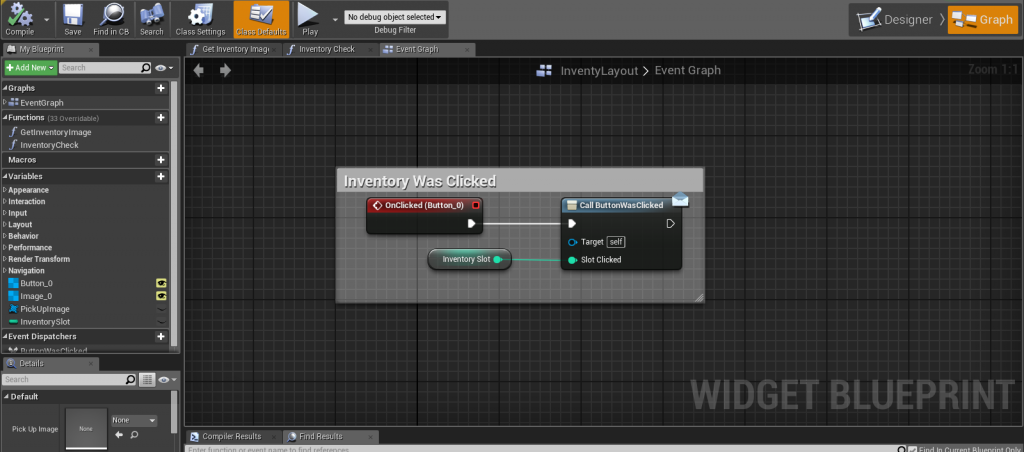1024x452 pixels.
Task: Find in Content Browser
Action: [x=111, y=19]
